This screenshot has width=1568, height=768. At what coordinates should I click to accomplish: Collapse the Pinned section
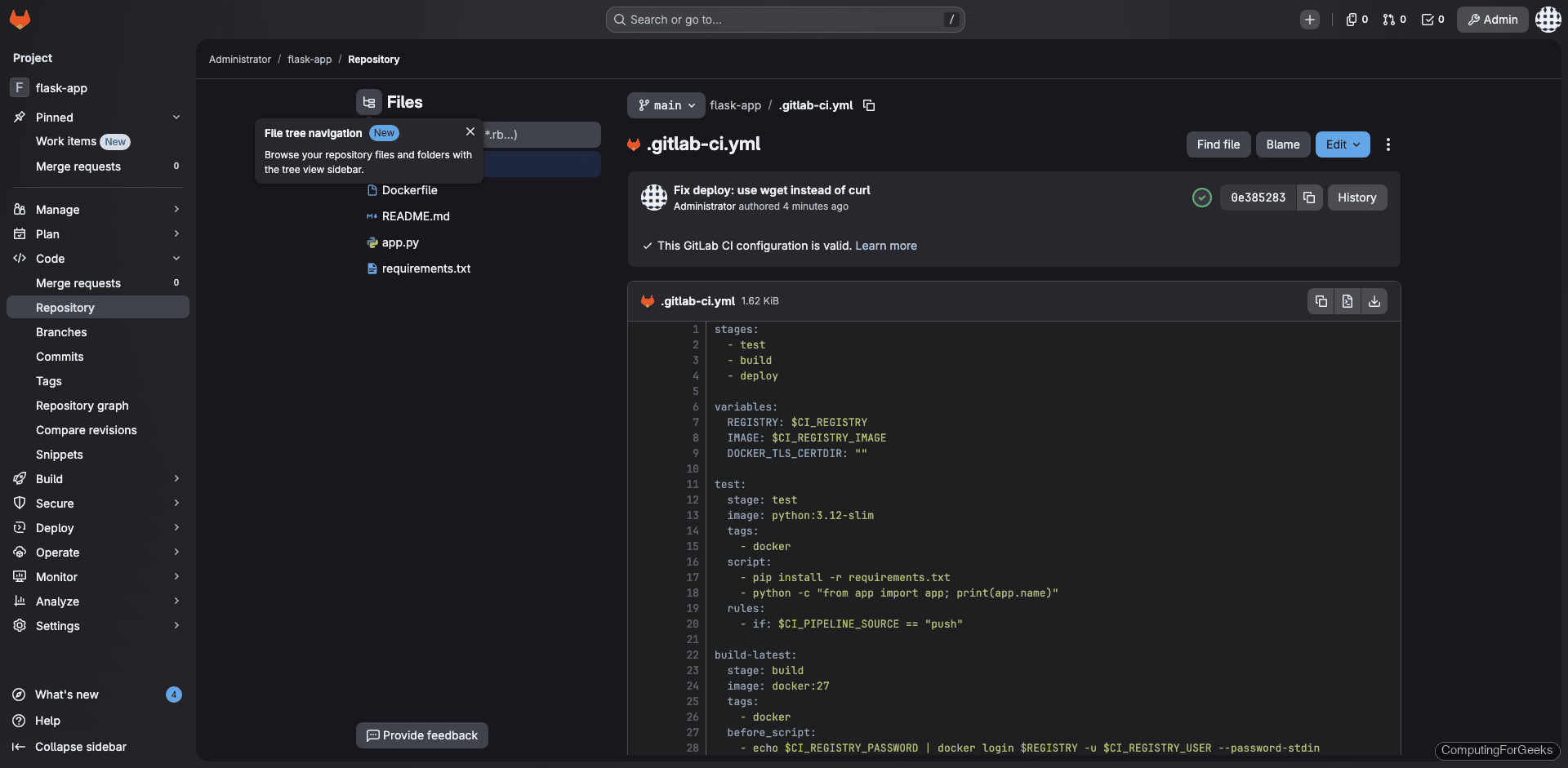tap(176, 117)
